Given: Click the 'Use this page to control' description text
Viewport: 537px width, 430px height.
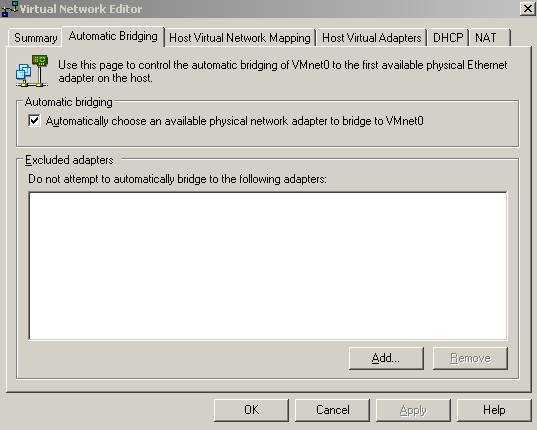Looking at the screenshot, I should coord(283,71).
